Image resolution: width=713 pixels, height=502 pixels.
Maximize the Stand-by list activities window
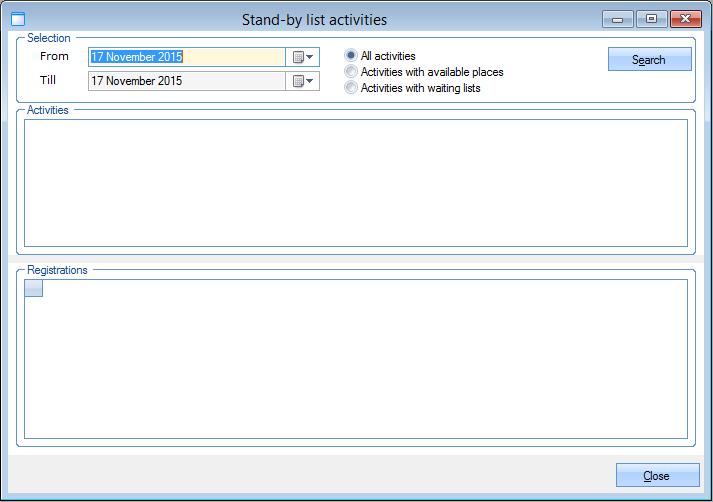tap(651, 19)
